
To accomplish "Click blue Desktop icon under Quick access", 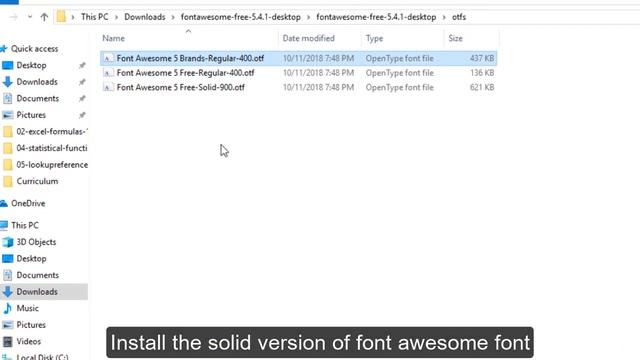I will point(8,65).
